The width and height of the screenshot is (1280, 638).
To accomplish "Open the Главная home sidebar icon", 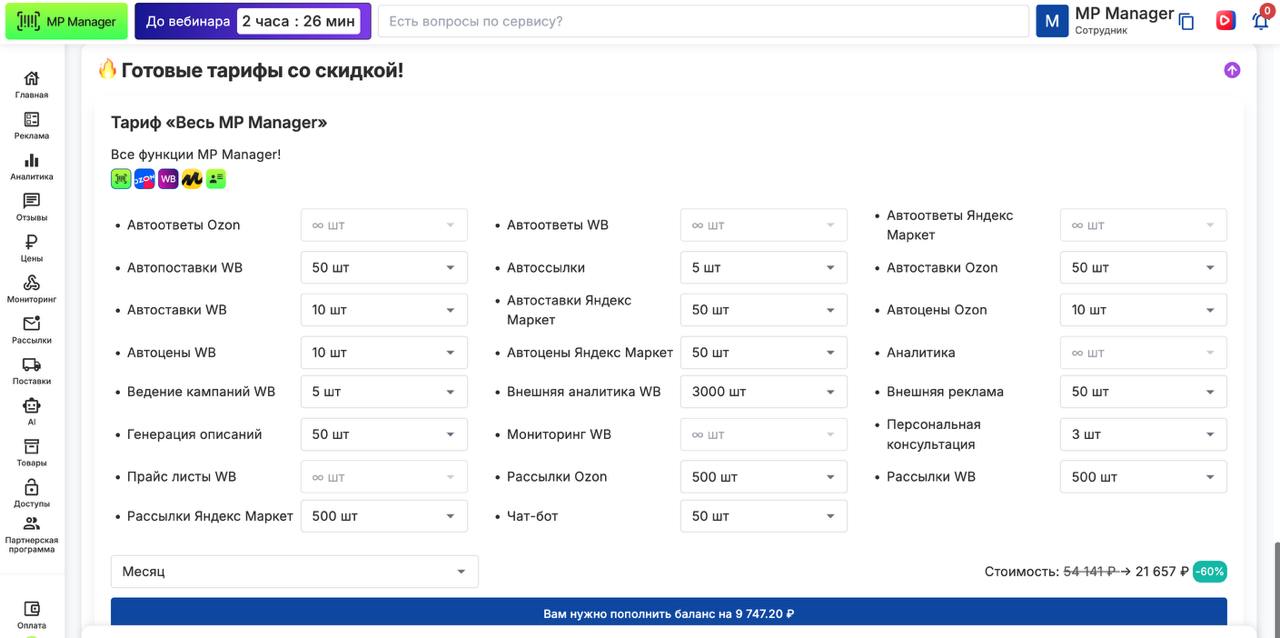I will 31,84.
